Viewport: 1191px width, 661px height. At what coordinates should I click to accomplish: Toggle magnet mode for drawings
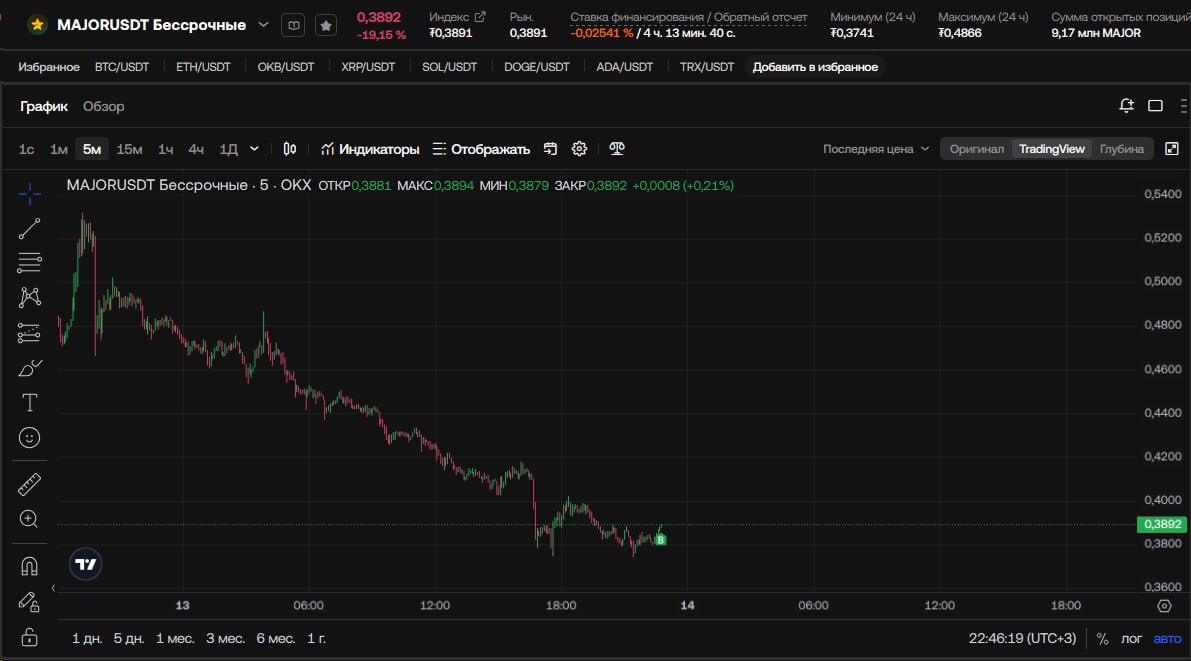tap(30, 566)
